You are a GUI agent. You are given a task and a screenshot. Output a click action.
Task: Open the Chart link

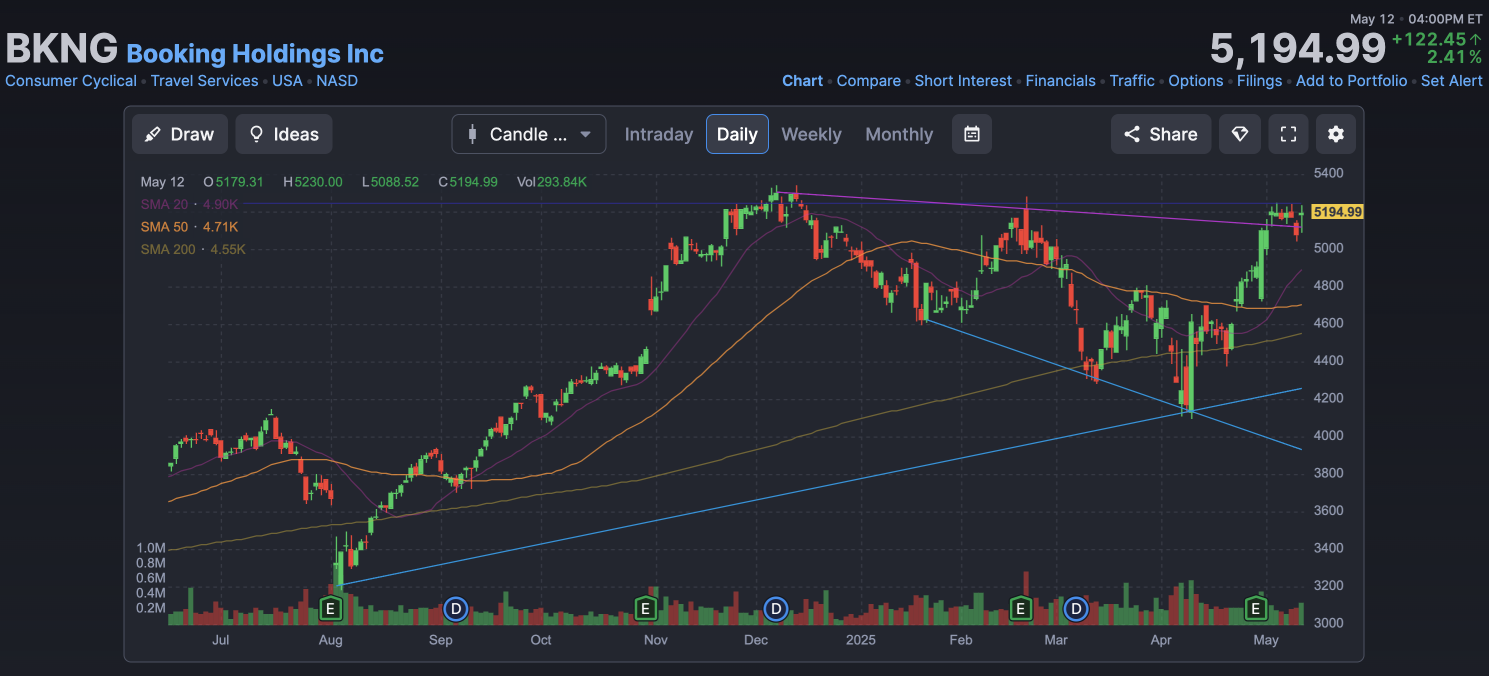(803, 81)
